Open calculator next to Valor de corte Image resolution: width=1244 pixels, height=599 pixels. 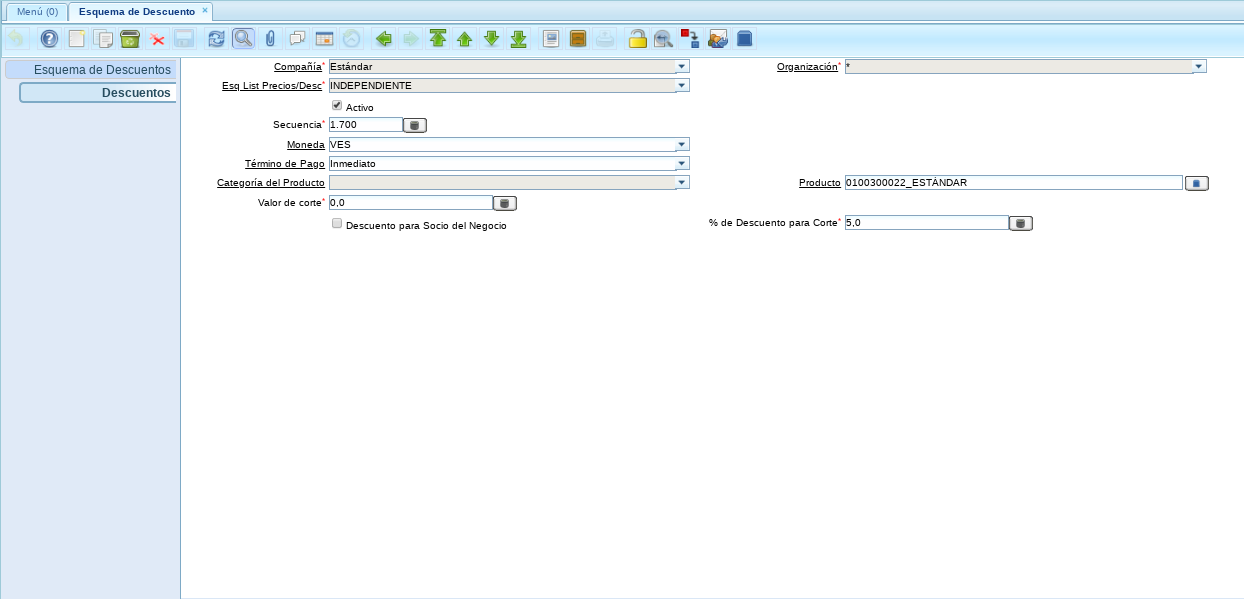505,203
